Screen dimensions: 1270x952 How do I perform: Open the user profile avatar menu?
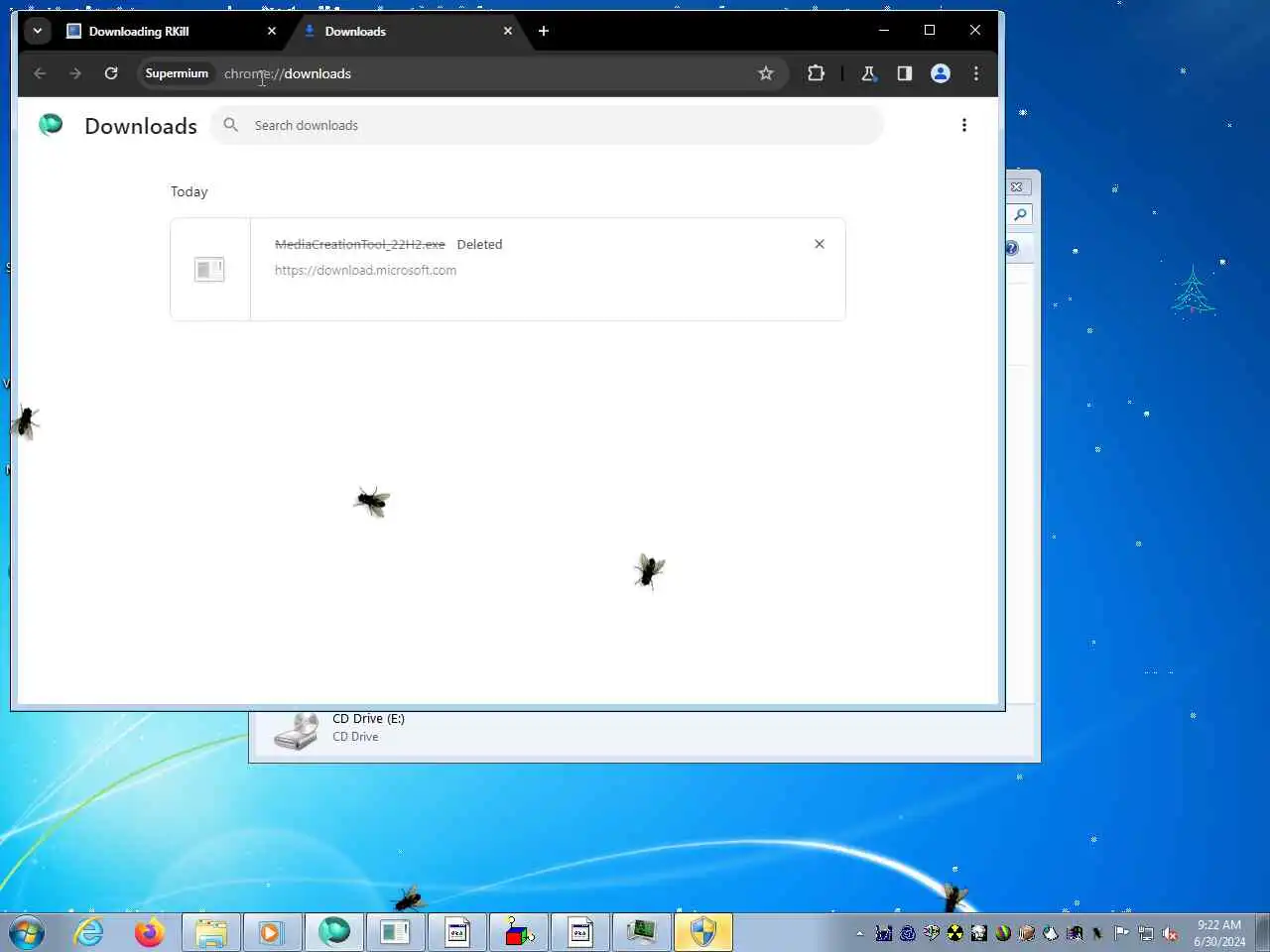(x=941, y=73)
